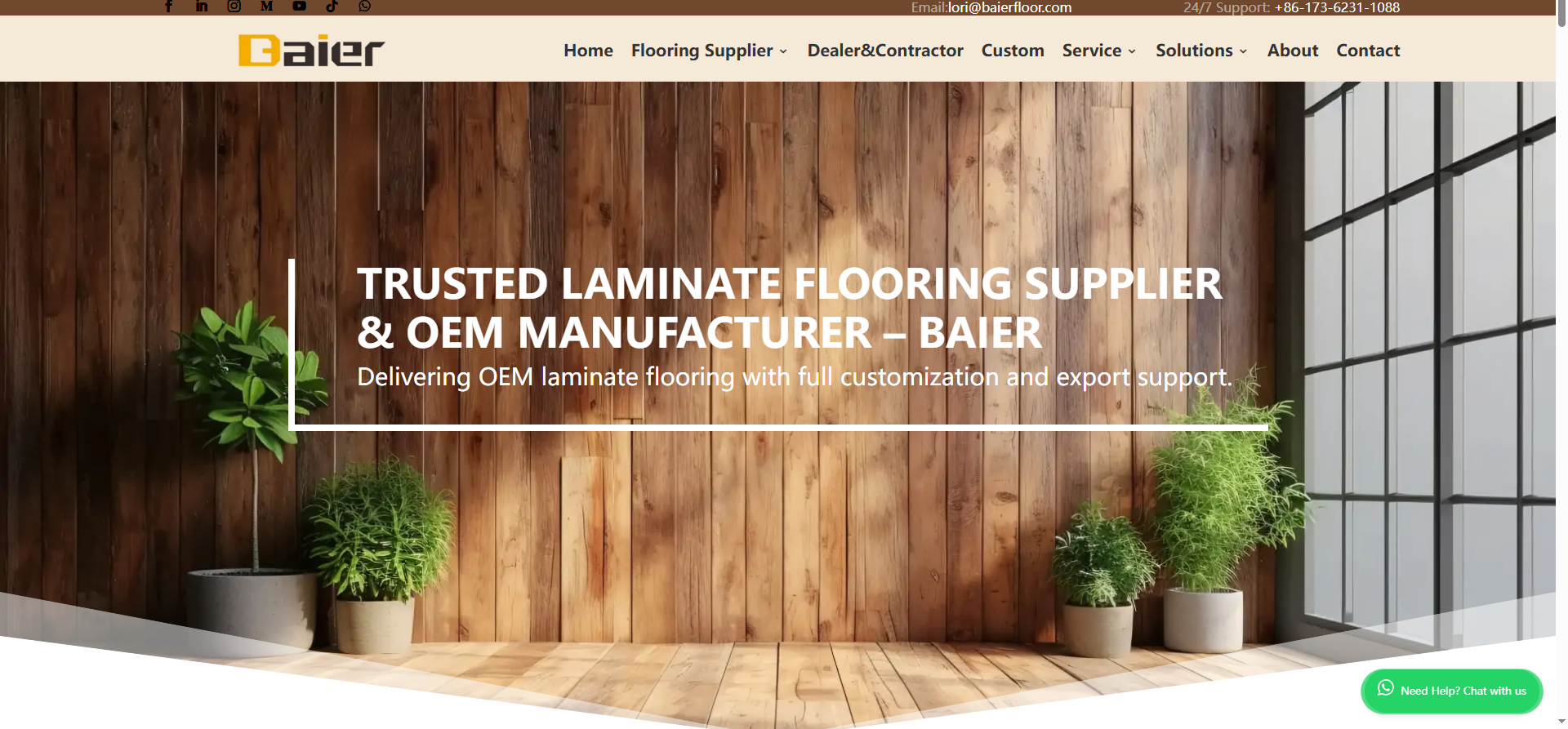Open the YouTube social icon
The image size is (1568, 729).
[x=300, y=6]
